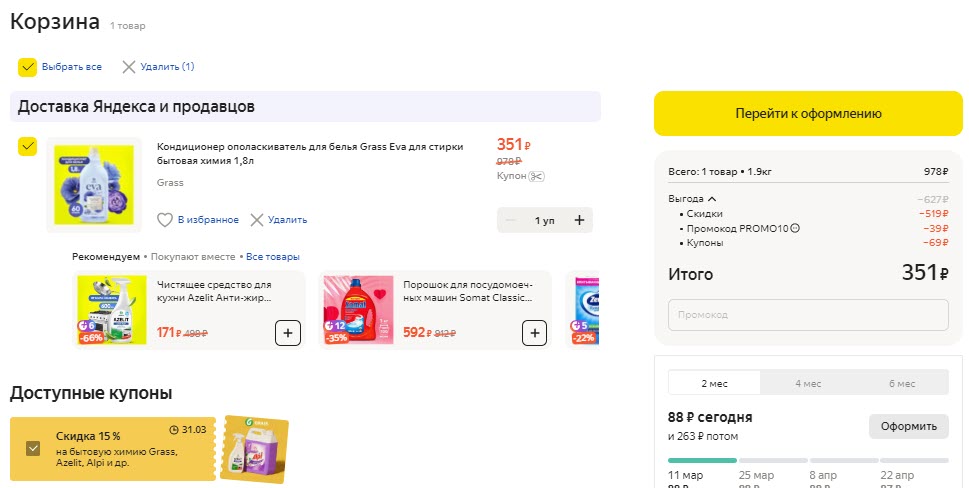969x488 pixels.
Task: Click the minus quantity icon
Action: click(x=511, y=220)
